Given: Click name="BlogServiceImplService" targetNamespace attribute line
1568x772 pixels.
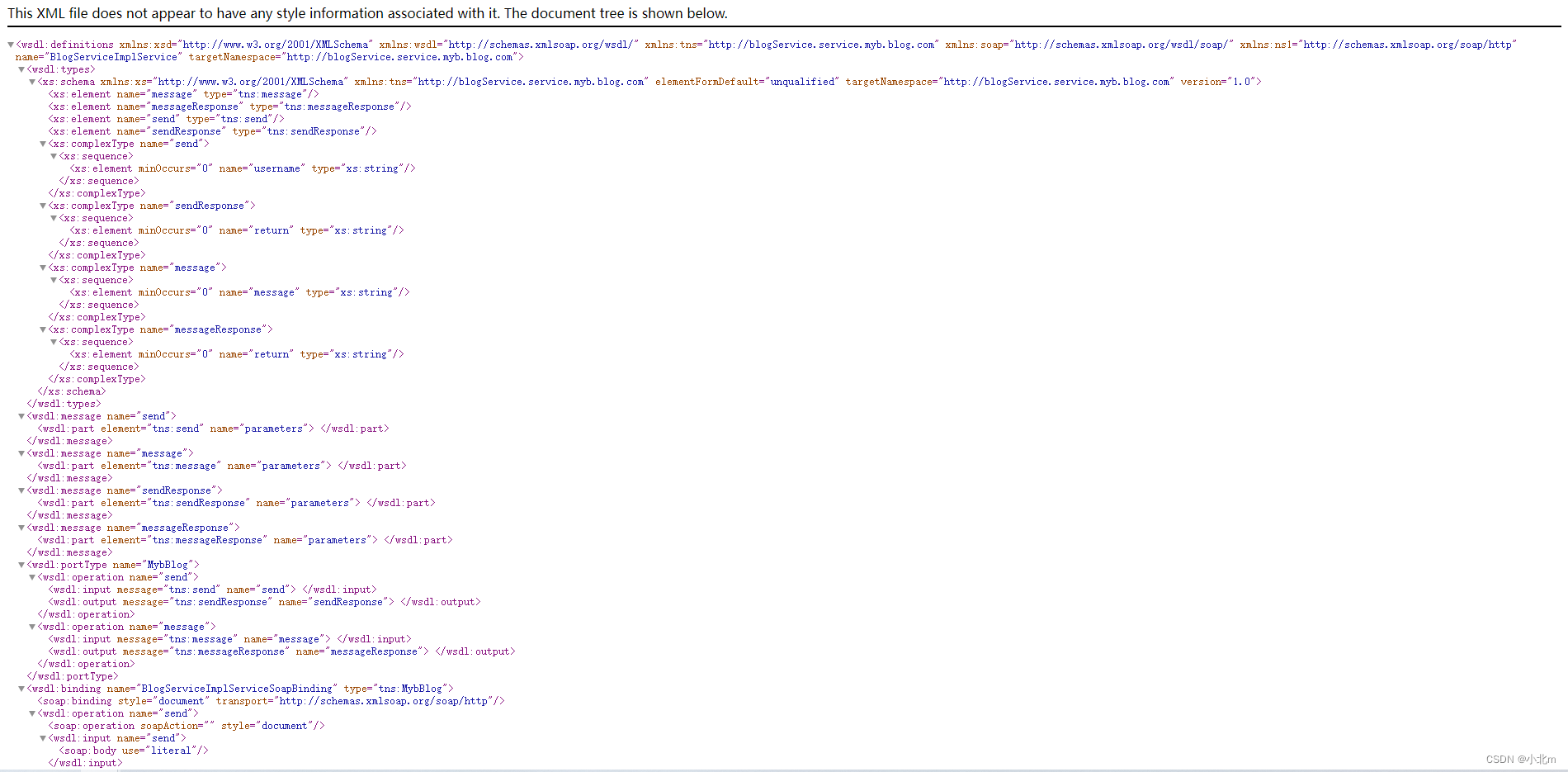Looking at the screenshot, I should click(269, 57).
